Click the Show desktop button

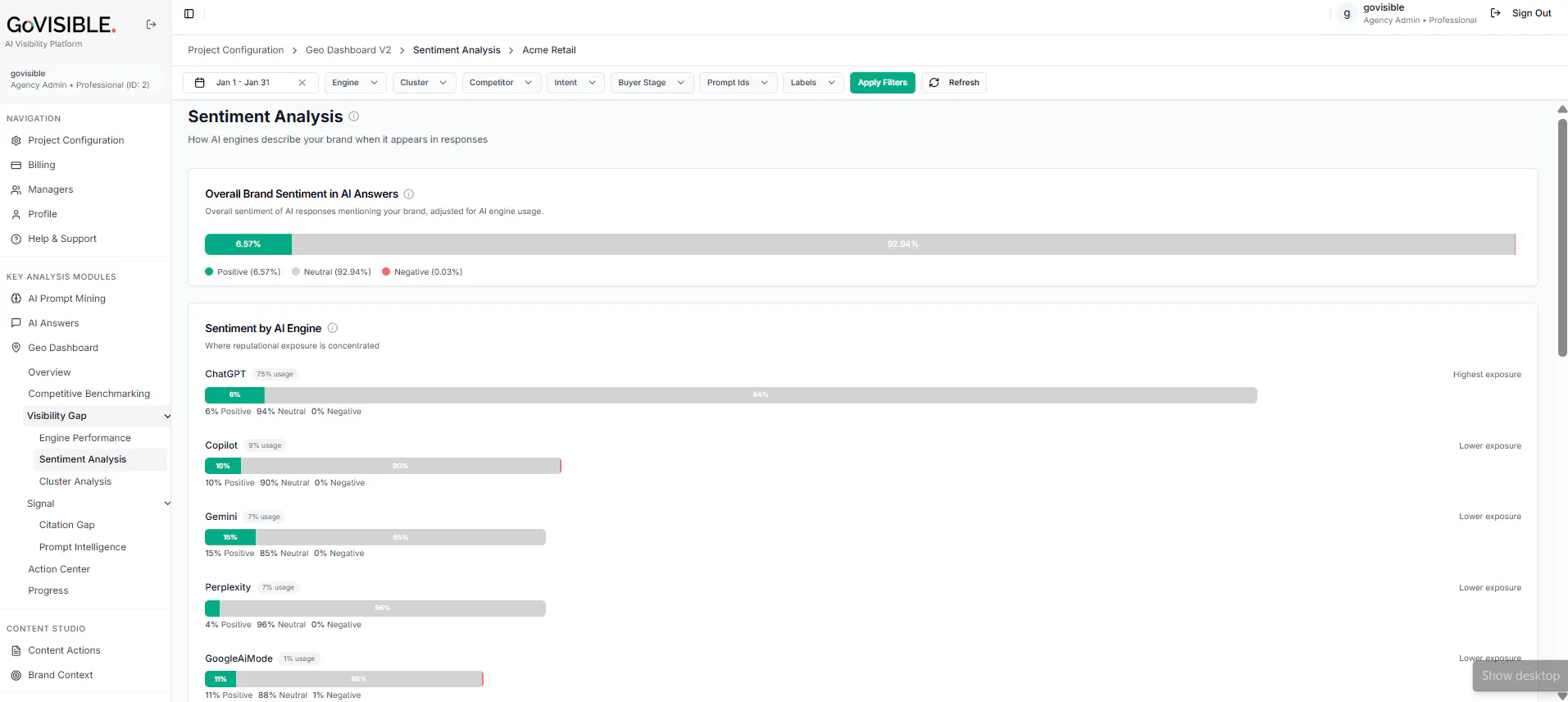coord(1520,676)
